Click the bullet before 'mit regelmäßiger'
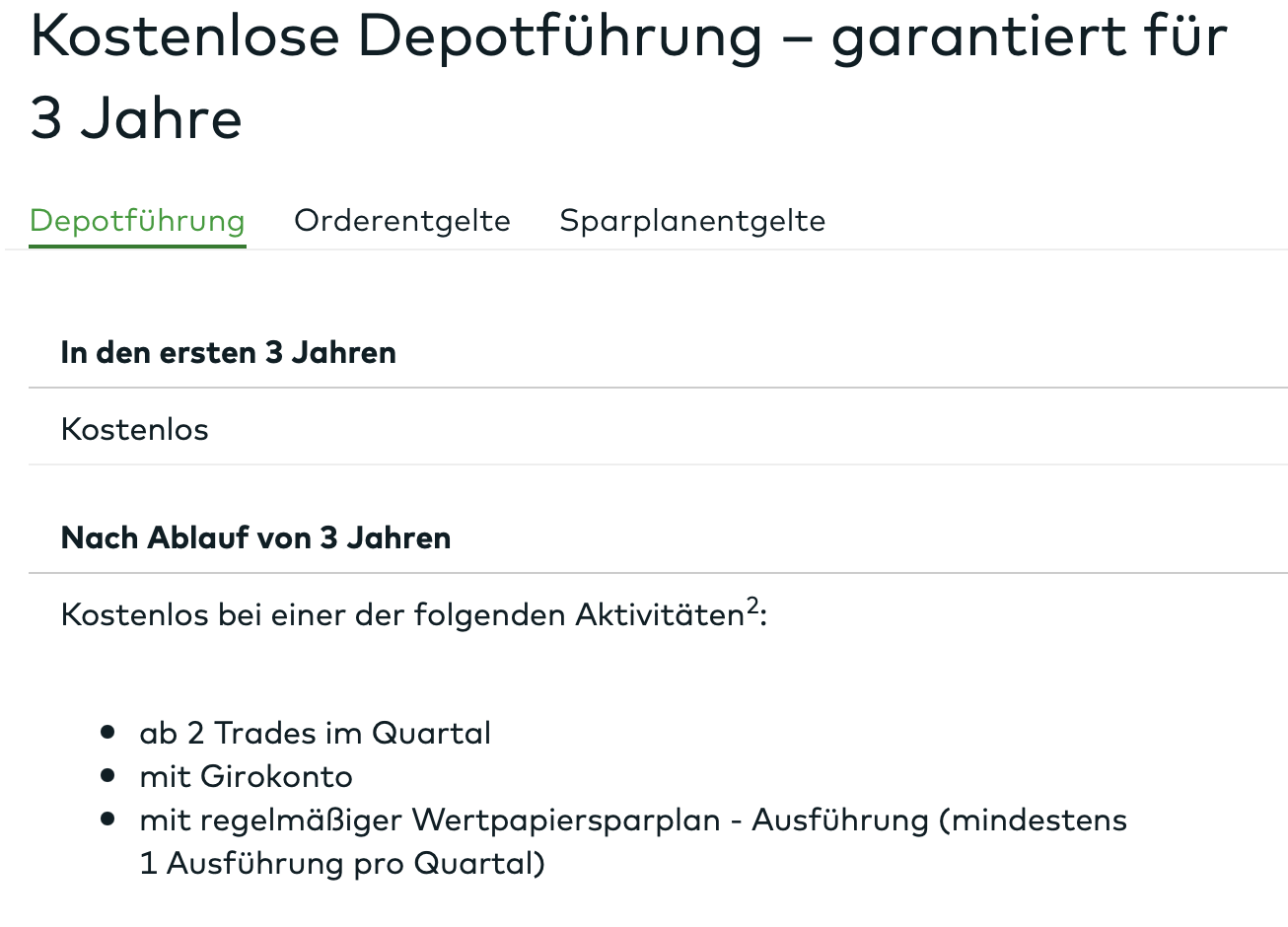1288x927 pixels. tap(108, 819)
